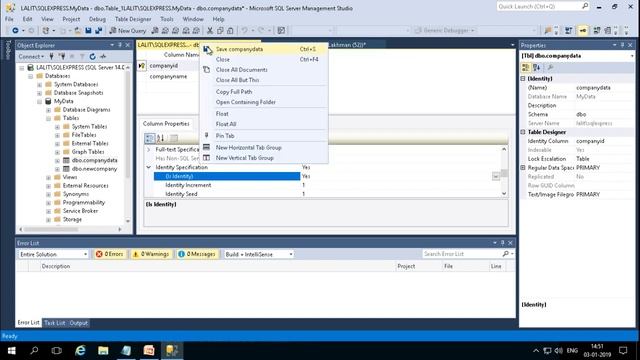The width and height of the screenshot is (640, 360).
Task: Open the Windows Start menu
Action: [11, 350]
